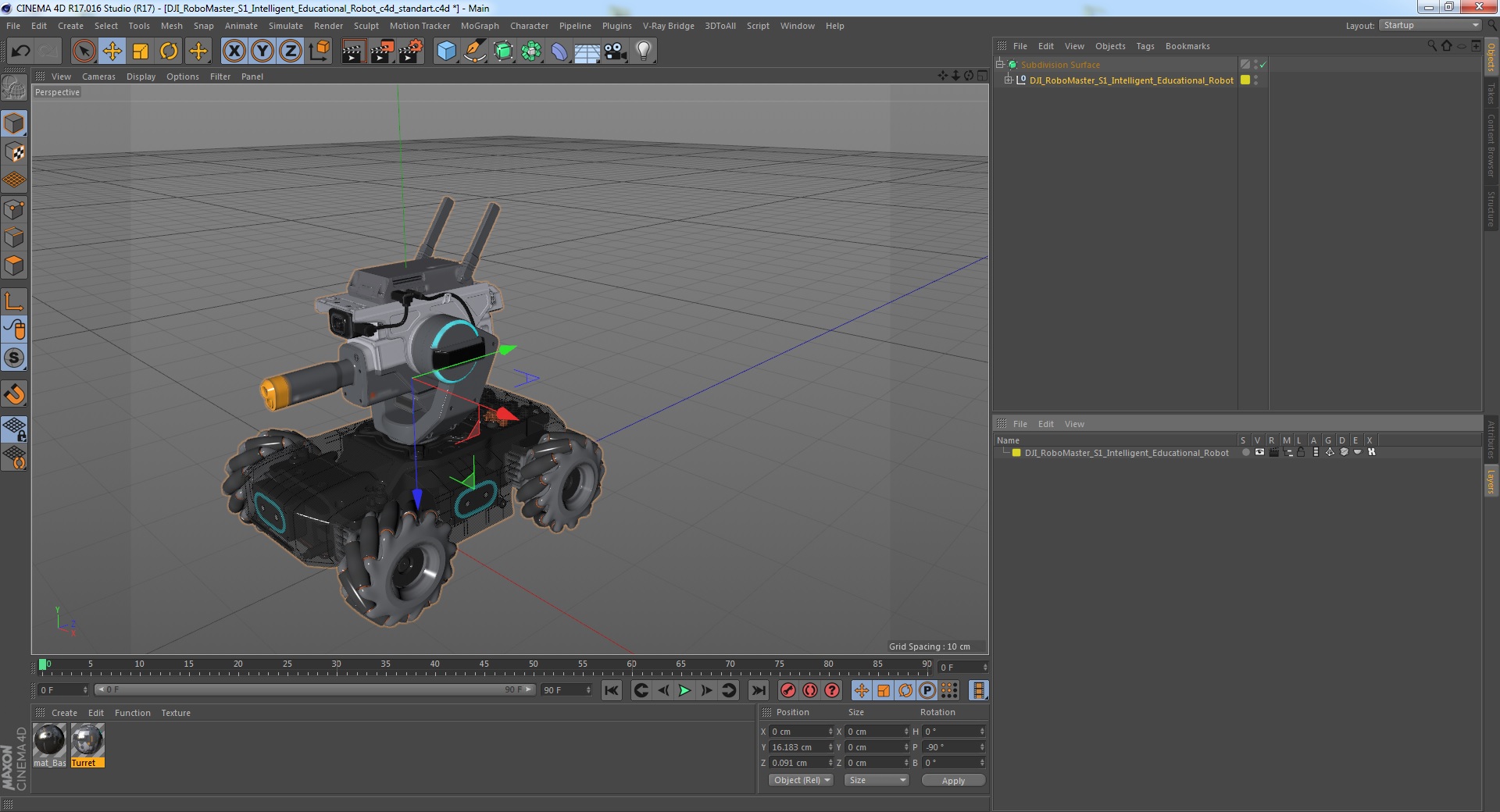The image size is (1500, 812).
Task: Add a Cube primitive object
Action: click(446, 52)
